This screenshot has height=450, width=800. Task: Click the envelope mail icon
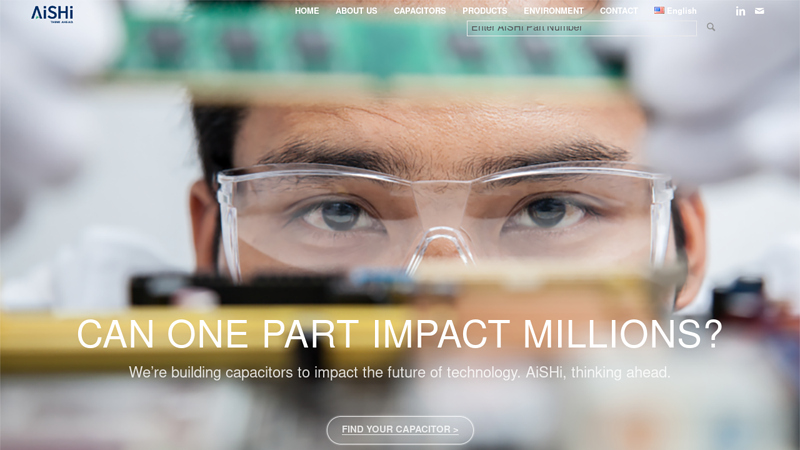point(759,11)
